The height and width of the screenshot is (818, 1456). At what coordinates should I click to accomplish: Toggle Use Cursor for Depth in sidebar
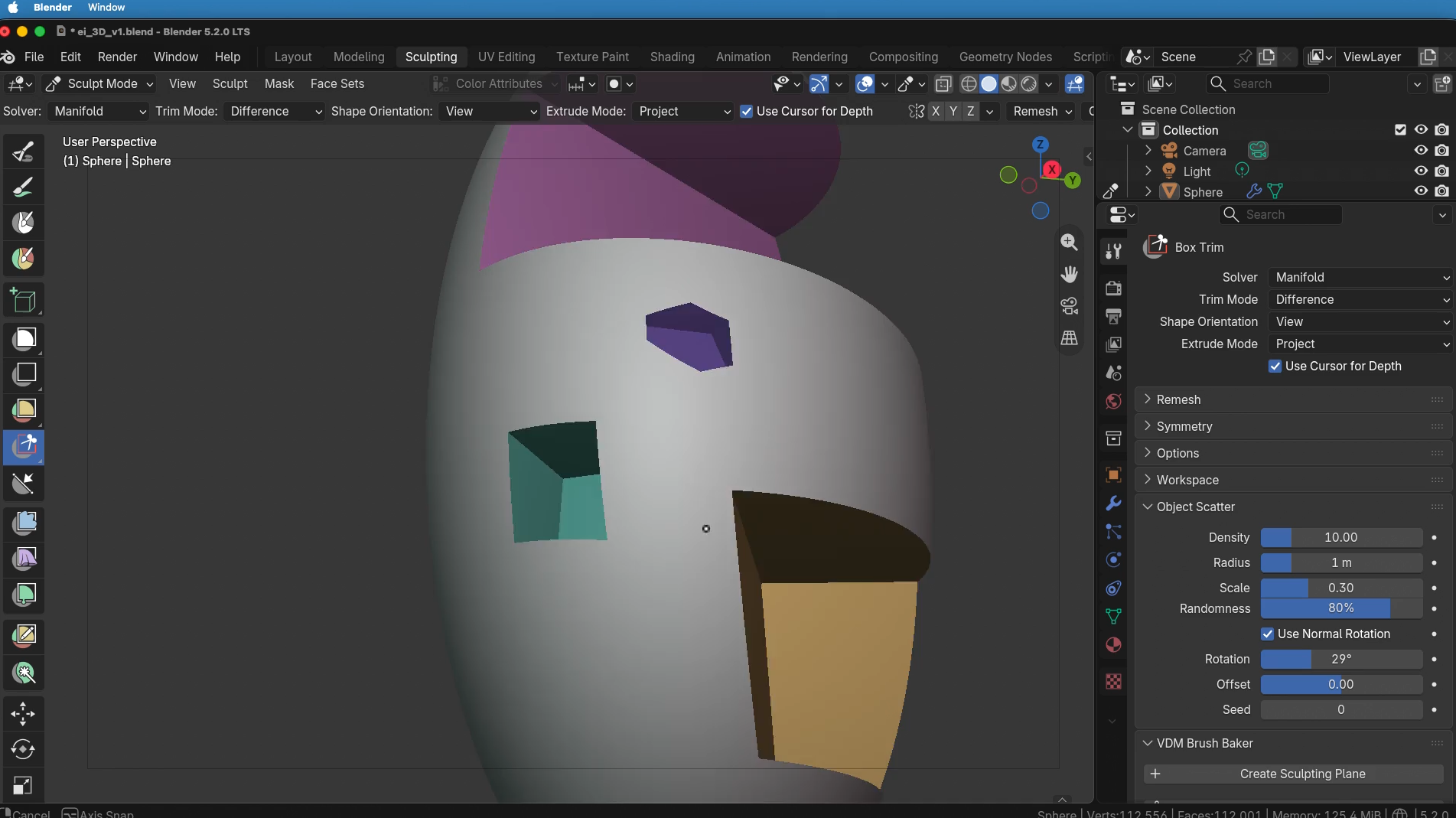point(1275,366)
